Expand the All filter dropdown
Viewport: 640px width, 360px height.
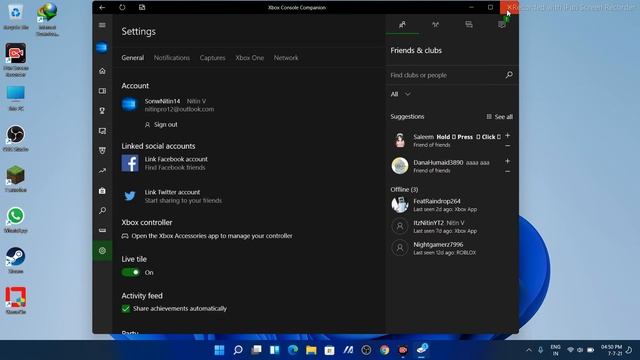400,94
